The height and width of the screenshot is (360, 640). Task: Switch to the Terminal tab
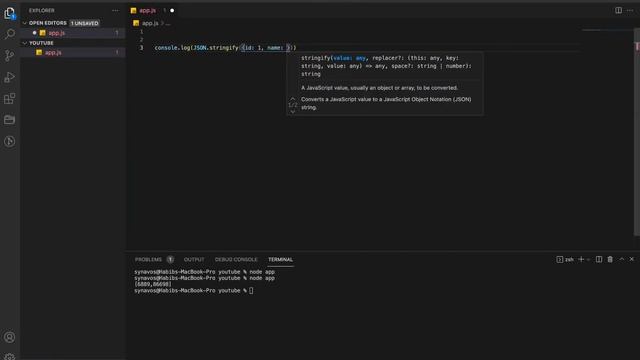(280, 260)
